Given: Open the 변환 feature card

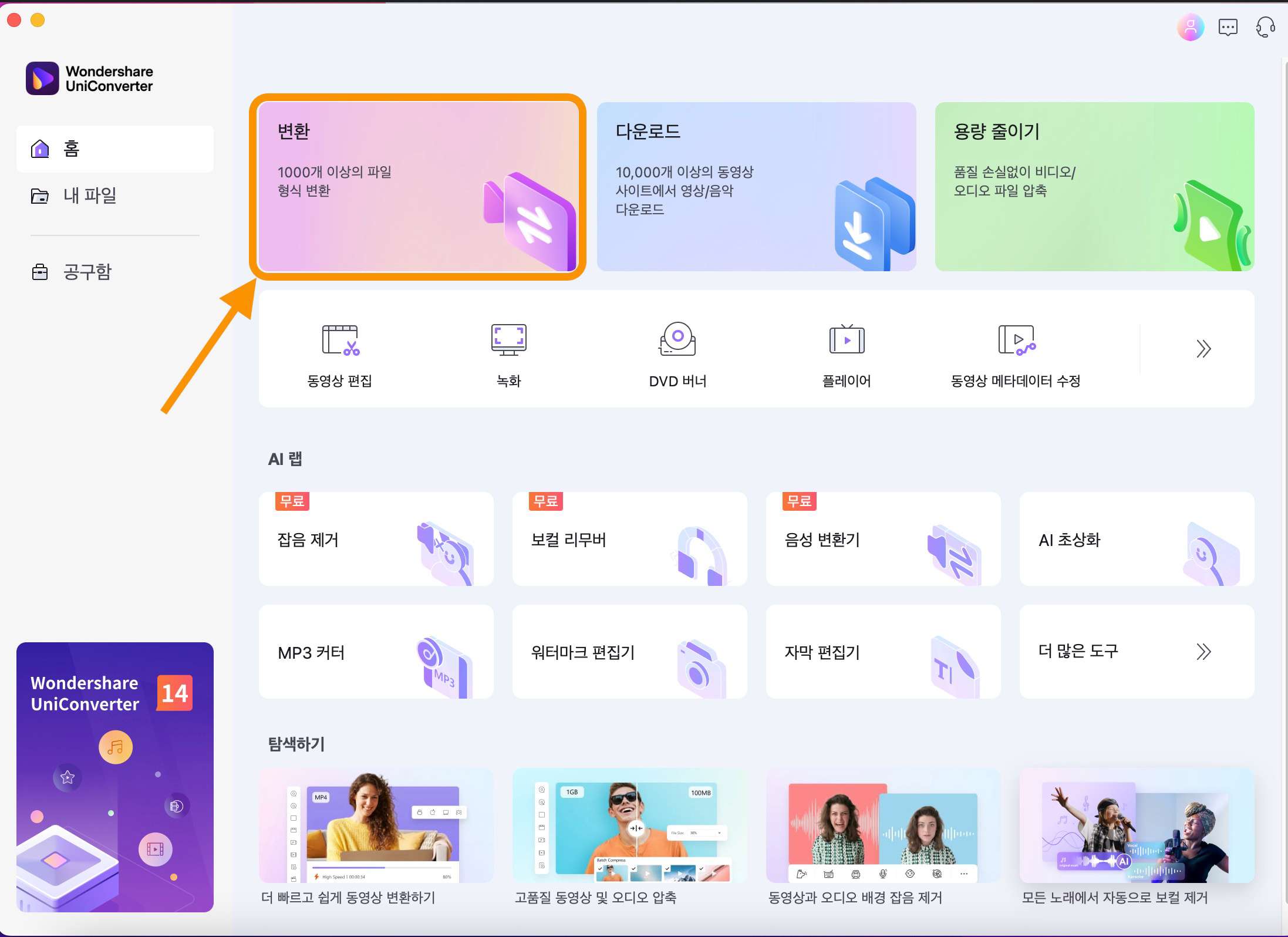Looking at the screenshot, I should pyautogui.click(x=418, y=187).
